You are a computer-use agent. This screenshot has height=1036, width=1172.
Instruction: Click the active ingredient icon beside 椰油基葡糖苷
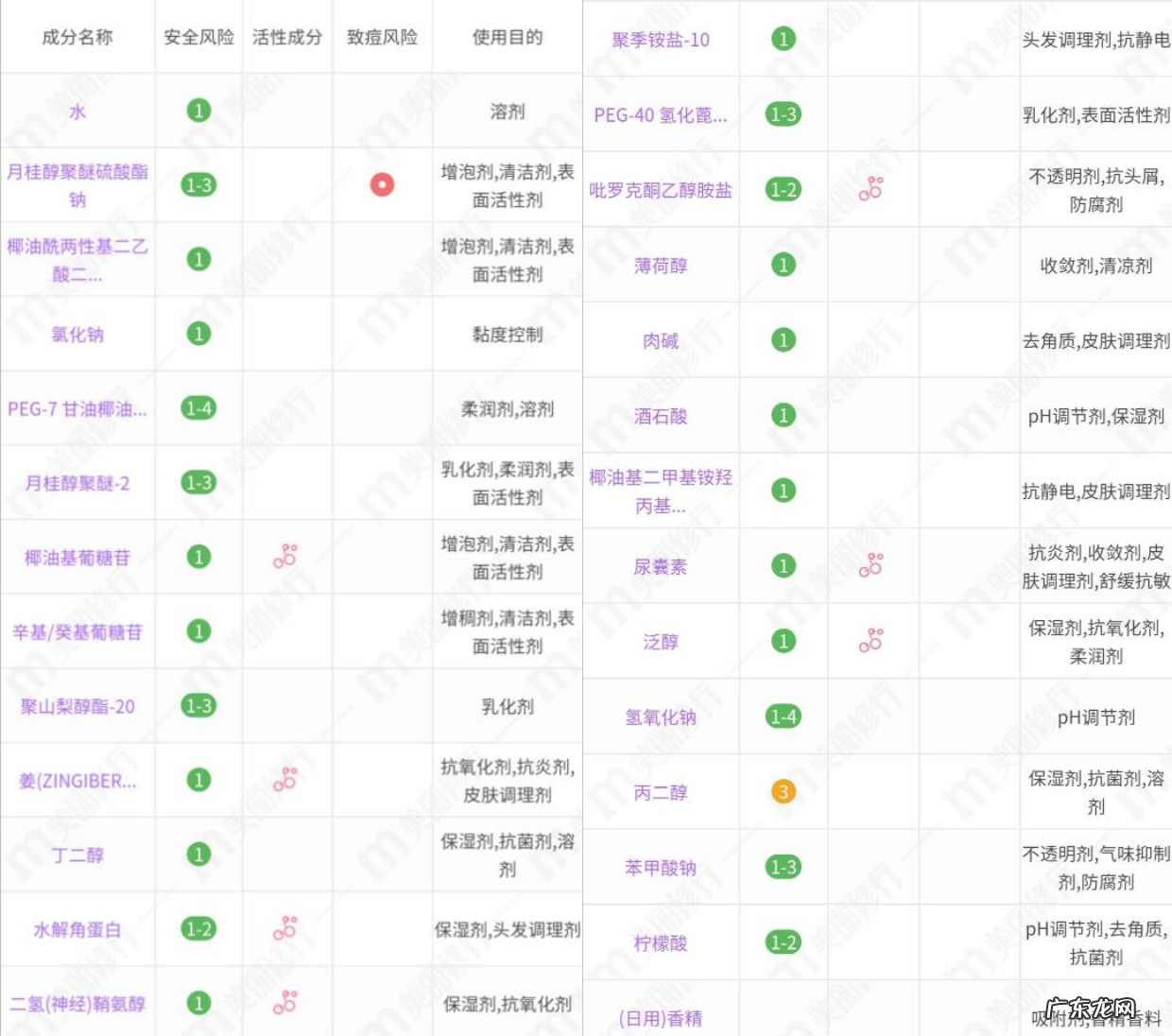pyautogui.click(x=286, y=557)
